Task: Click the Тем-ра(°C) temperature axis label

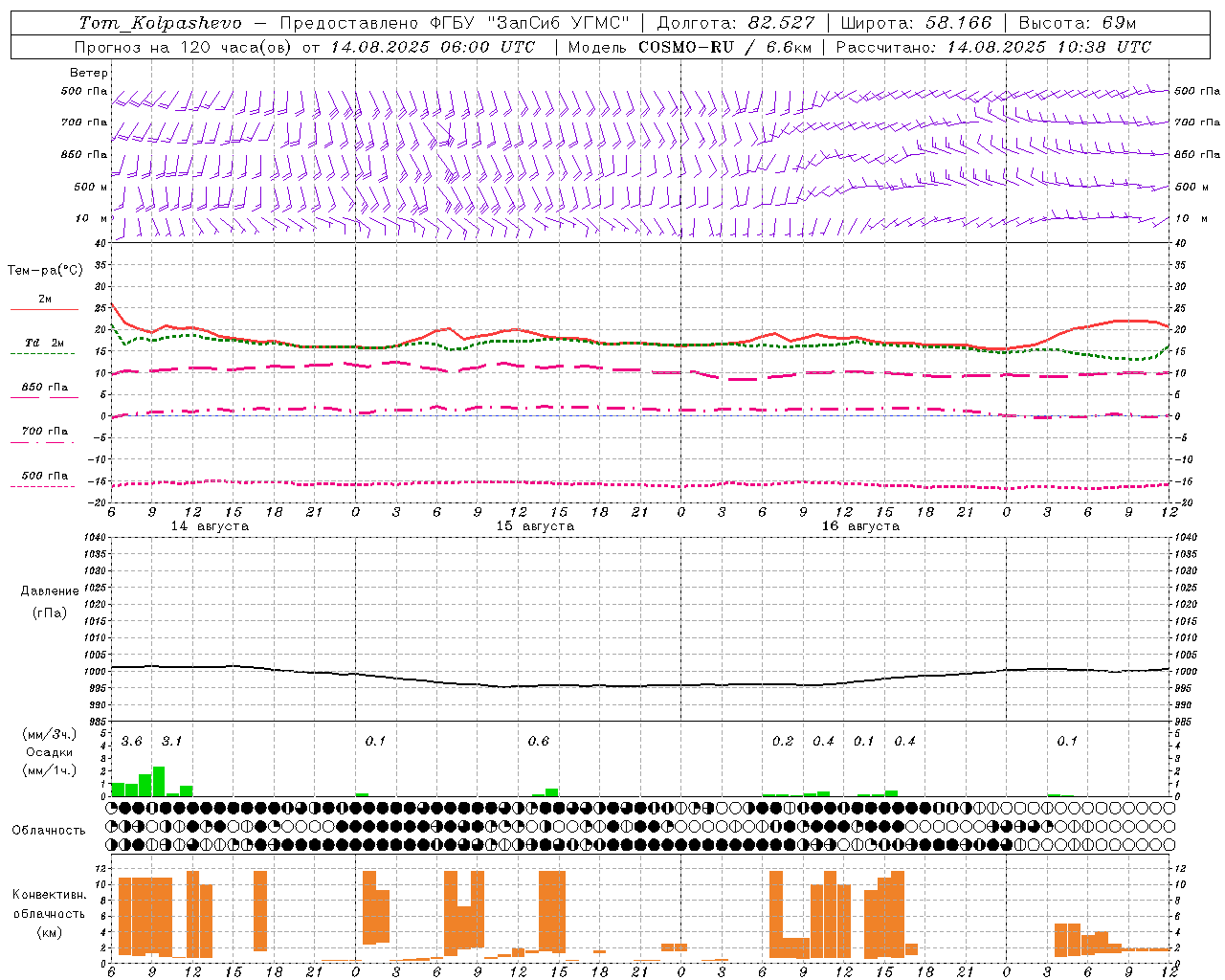Action: pos(45,271)
